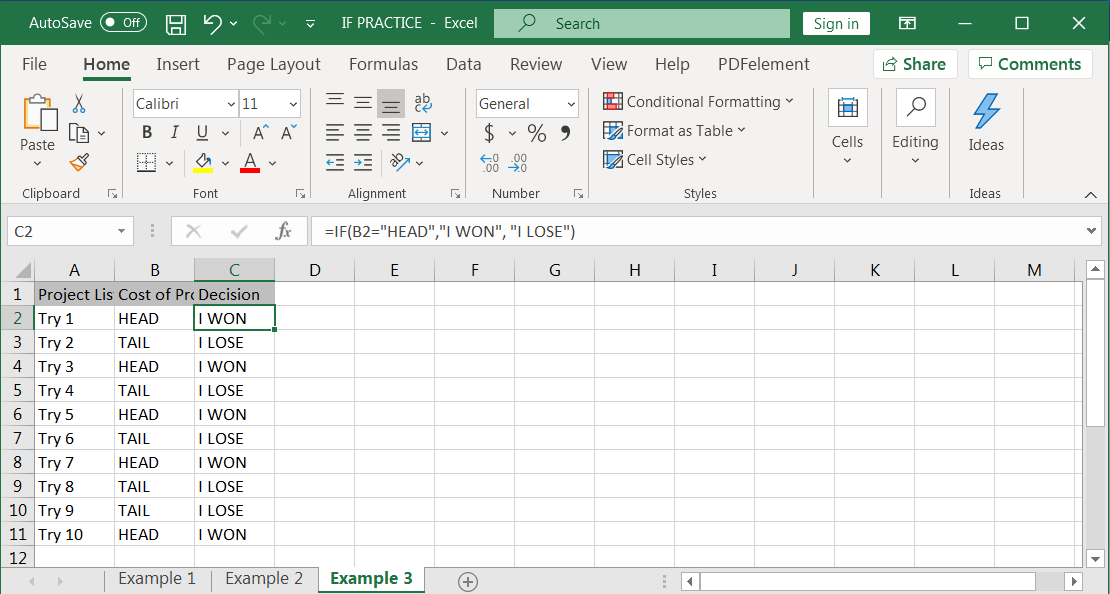Click the red Font Color button
Image resolution: width=1110 pixels, height=594 pixels.
click(x=251, y=163)
